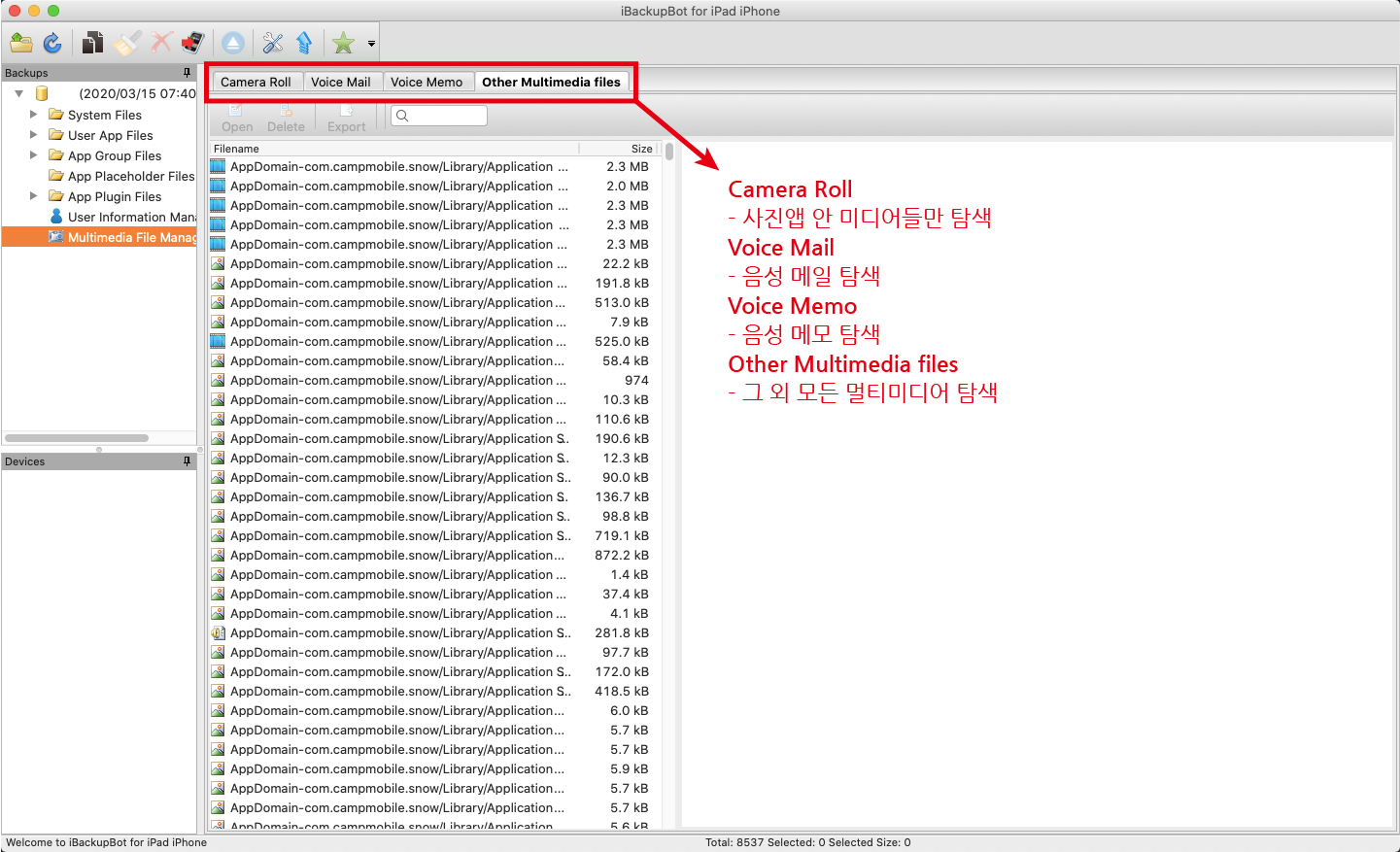Viewport: 1400px width, 852px height.
Task: Select the file row sized 6.0 kB
Action: 434,710
